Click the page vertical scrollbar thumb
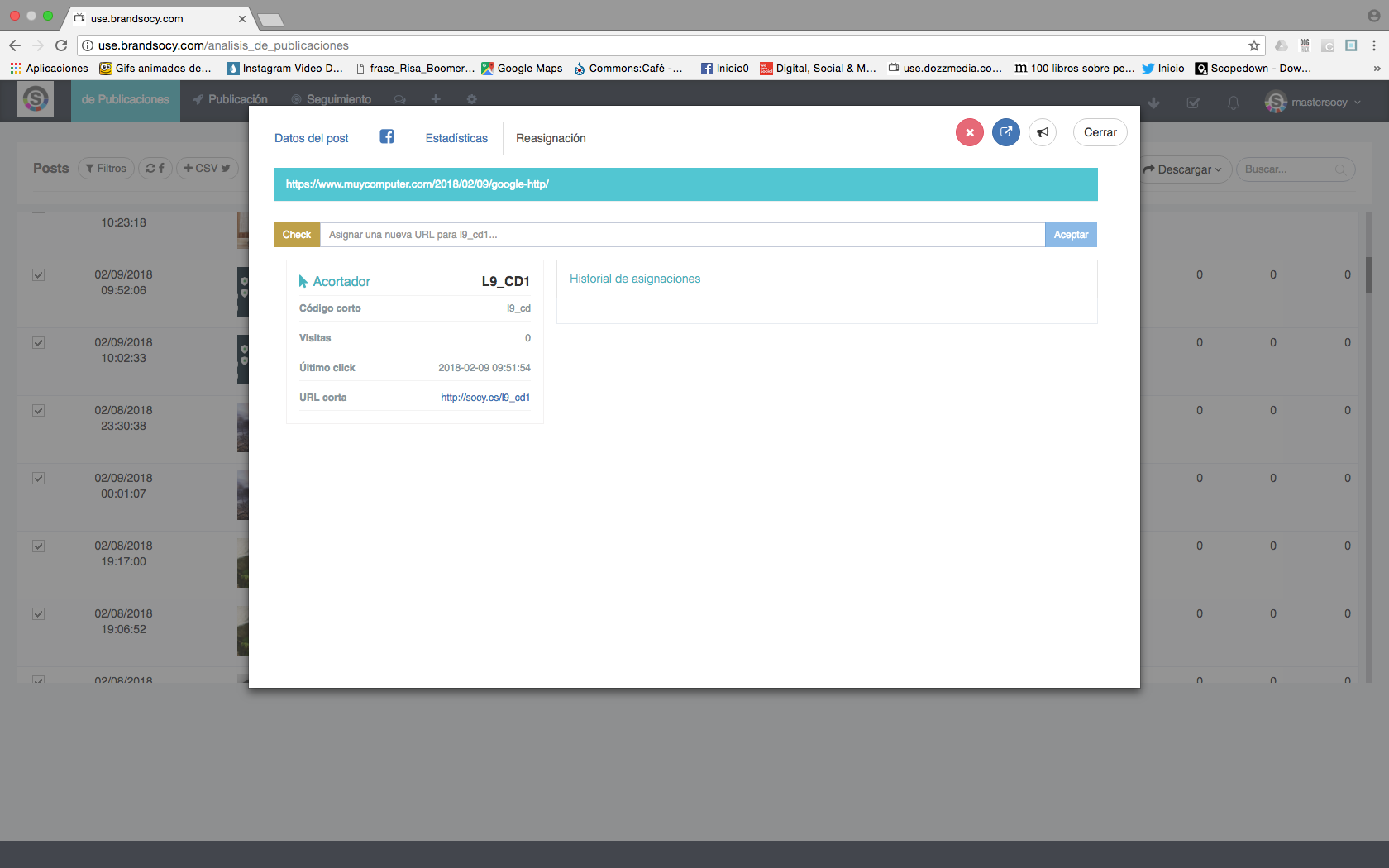1389x868 pixels. [1369, 275]
